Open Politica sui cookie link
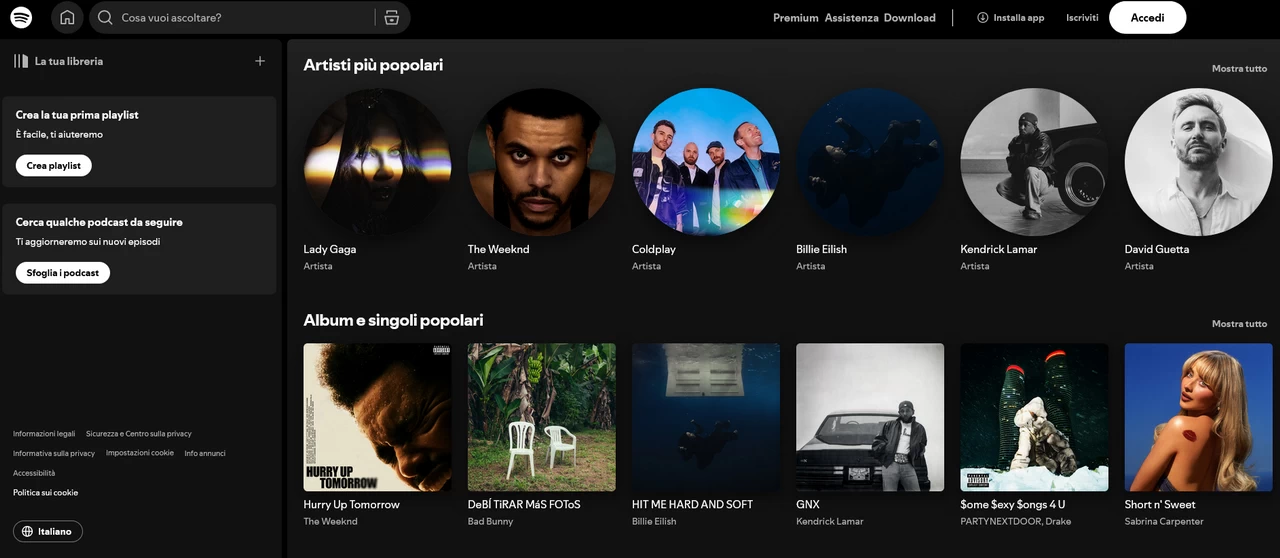 (45, 492)
